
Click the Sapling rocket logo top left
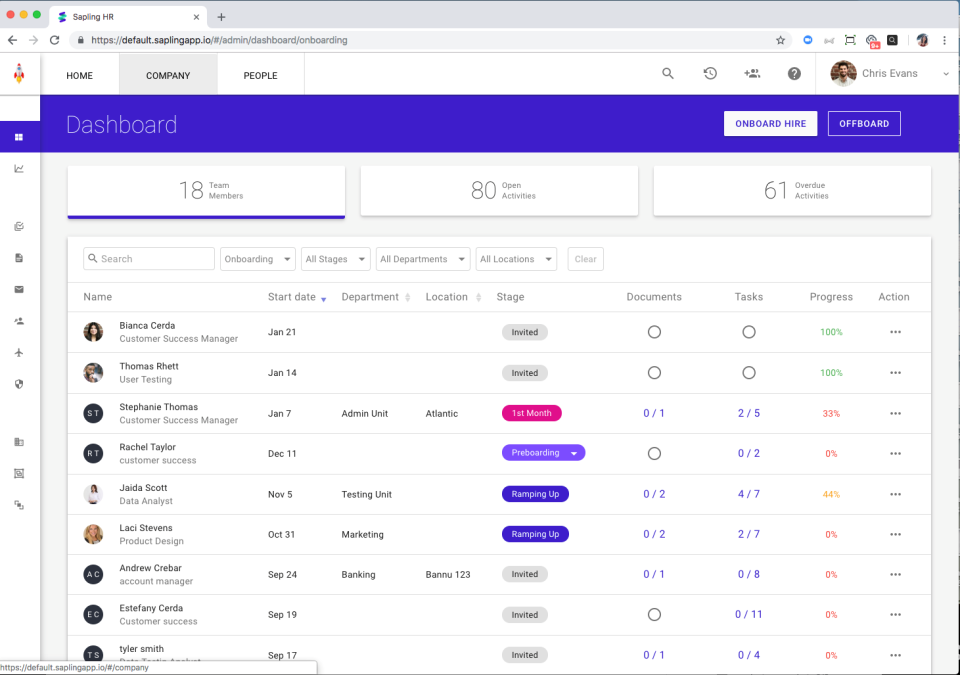(x=18, y=73)
